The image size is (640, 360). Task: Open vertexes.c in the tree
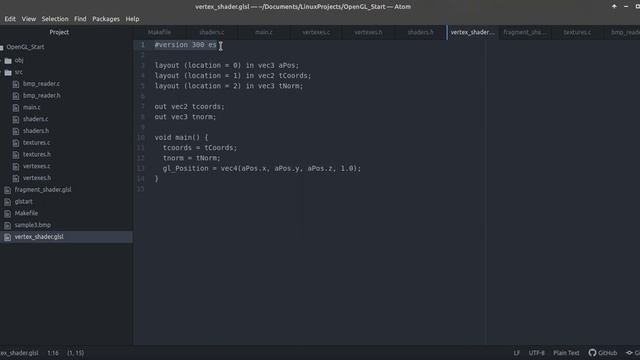coord(37,167)
